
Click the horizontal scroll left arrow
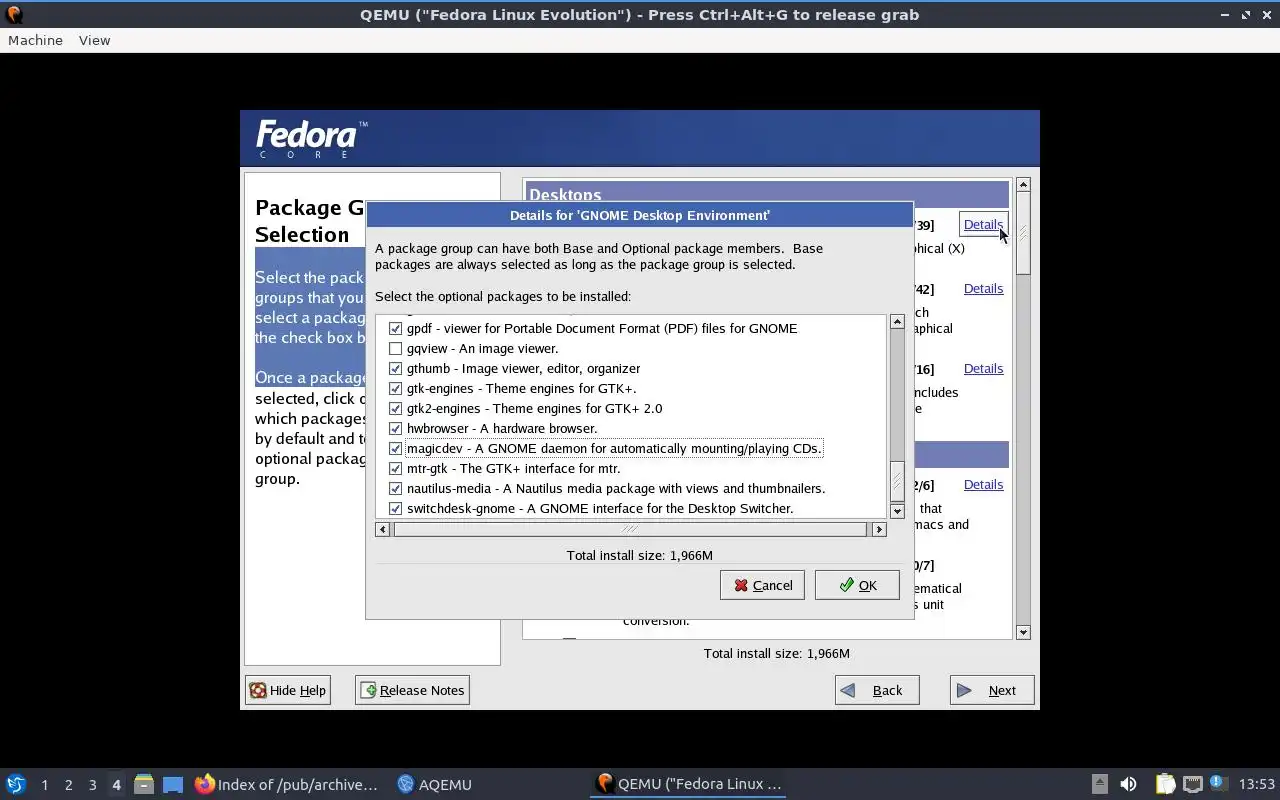point(383,529)
